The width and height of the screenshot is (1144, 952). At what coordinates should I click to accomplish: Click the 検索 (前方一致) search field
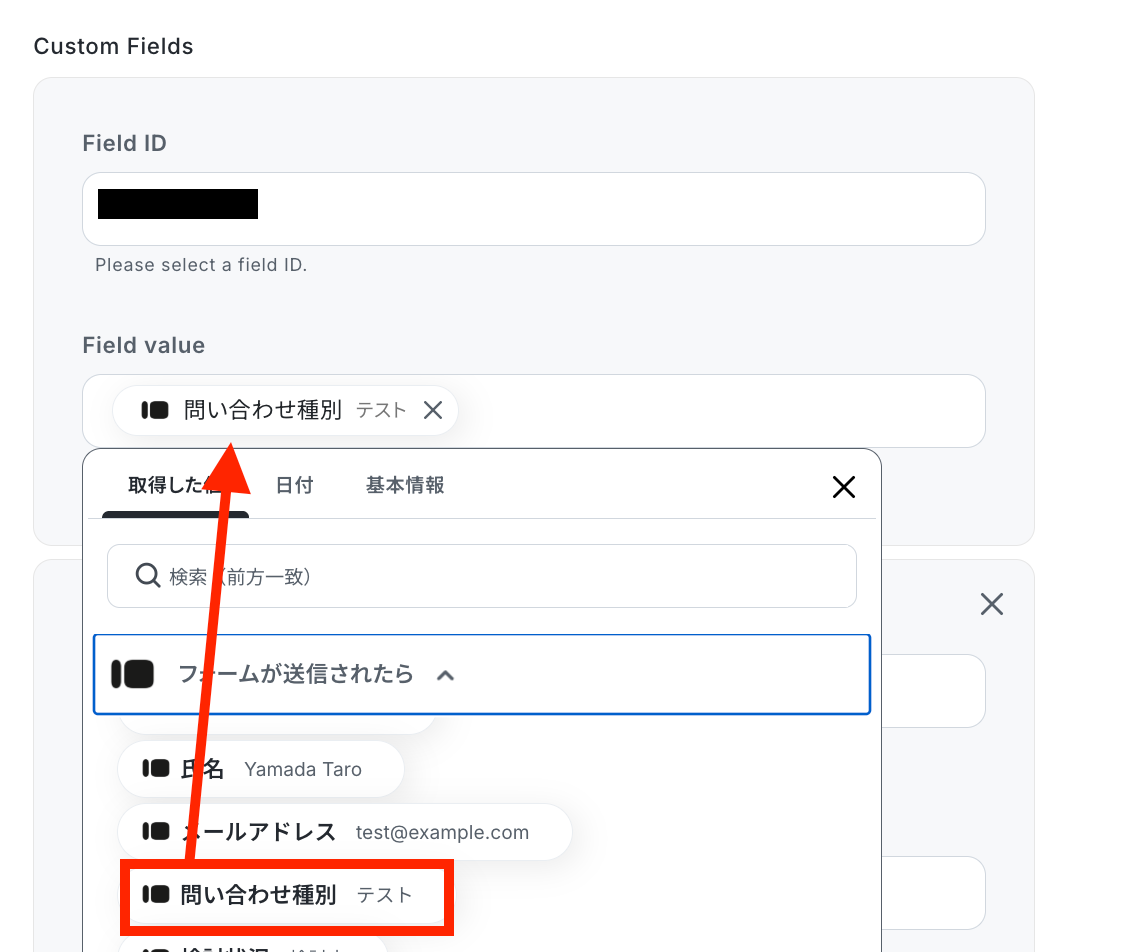482,576
